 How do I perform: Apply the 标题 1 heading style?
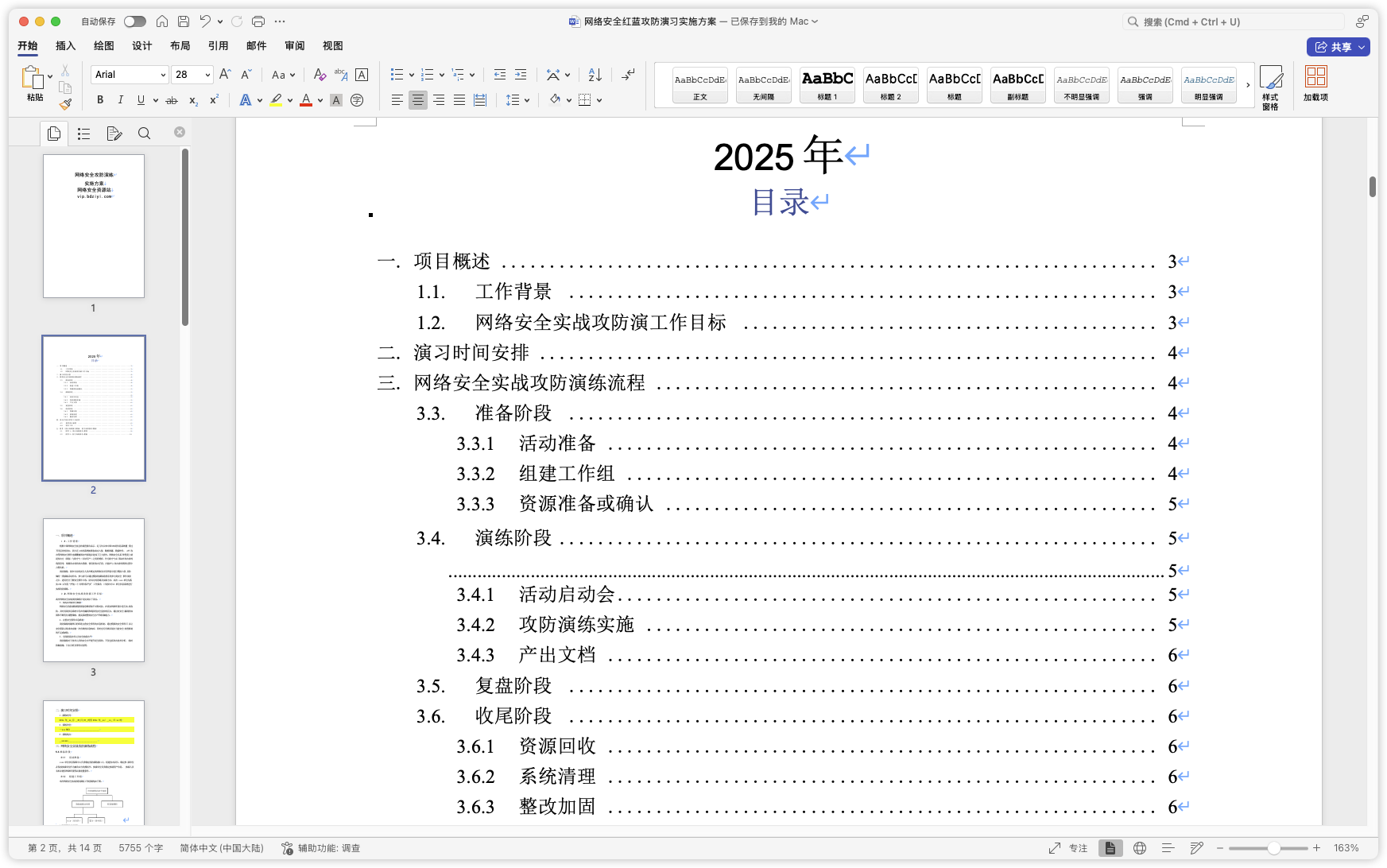click(x=827, y=85)
